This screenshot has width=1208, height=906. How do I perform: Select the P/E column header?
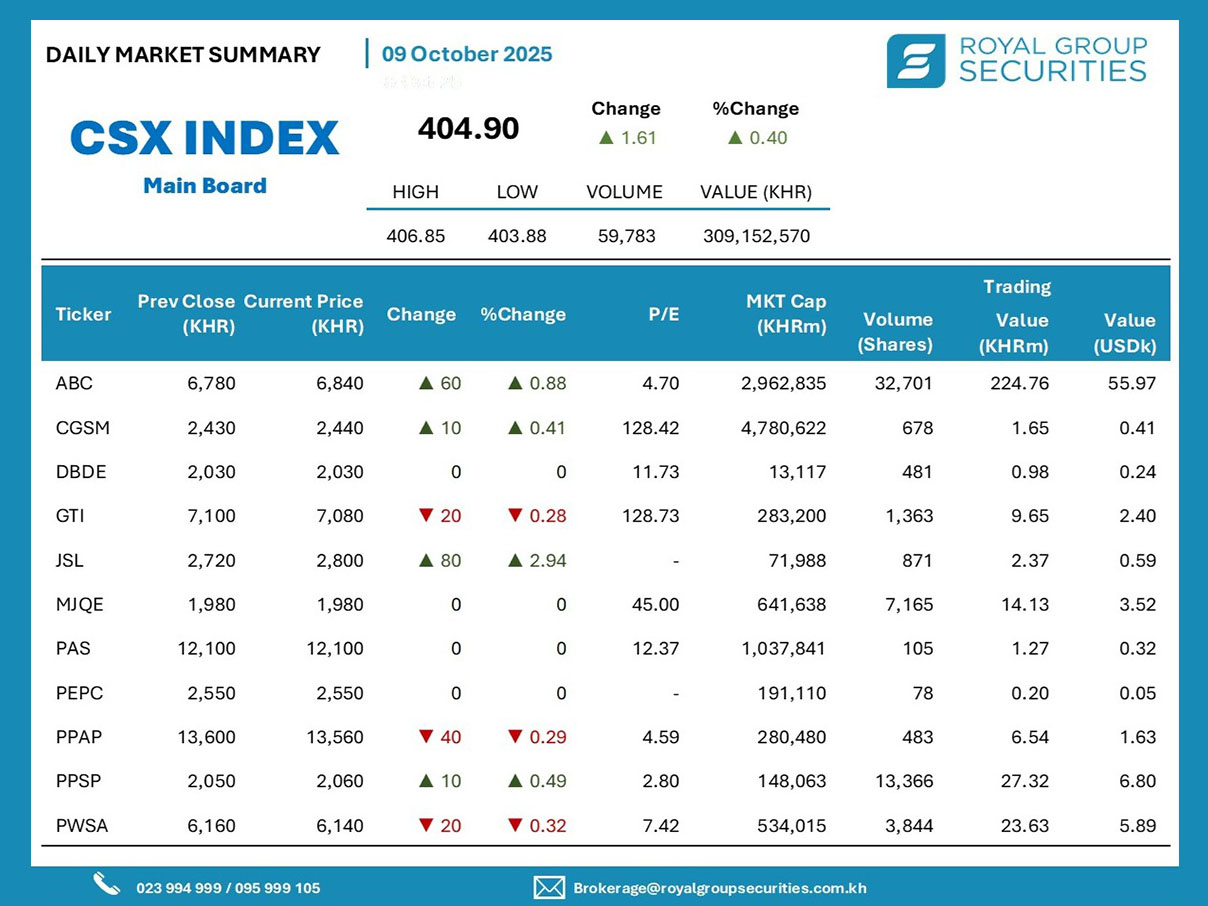tap(663, 314)
